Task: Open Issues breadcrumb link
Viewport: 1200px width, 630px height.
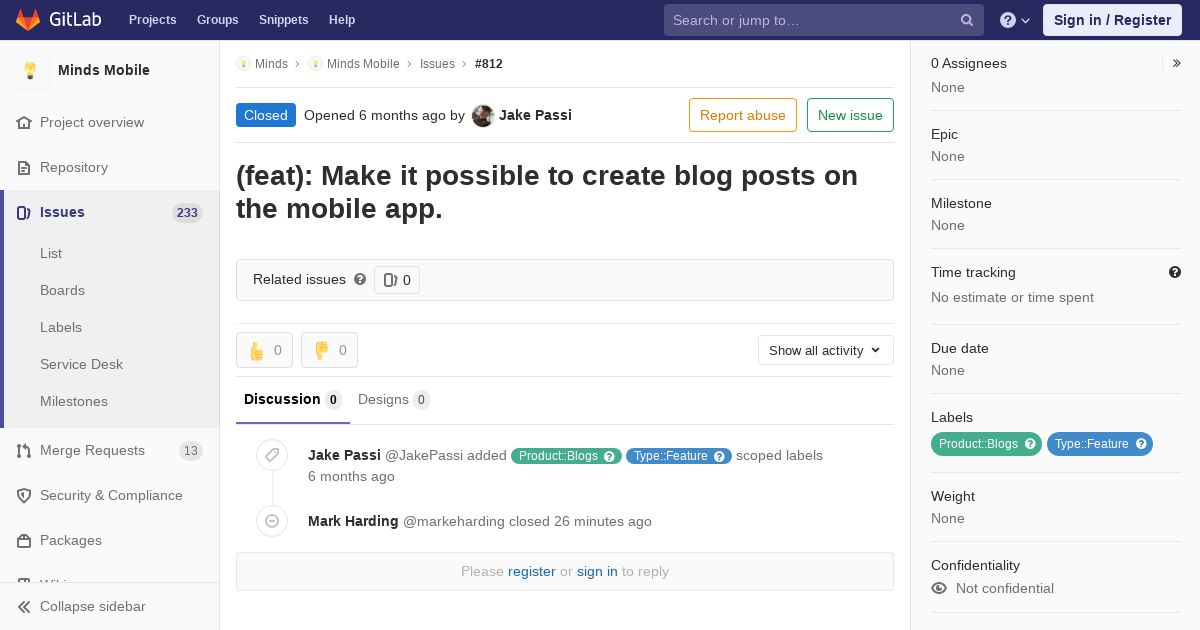Action: click(x=437, y=64)
